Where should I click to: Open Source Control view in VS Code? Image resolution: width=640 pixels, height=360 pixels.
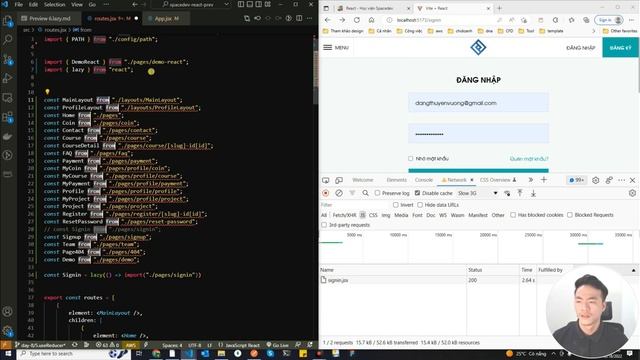[x=8, y=59]
